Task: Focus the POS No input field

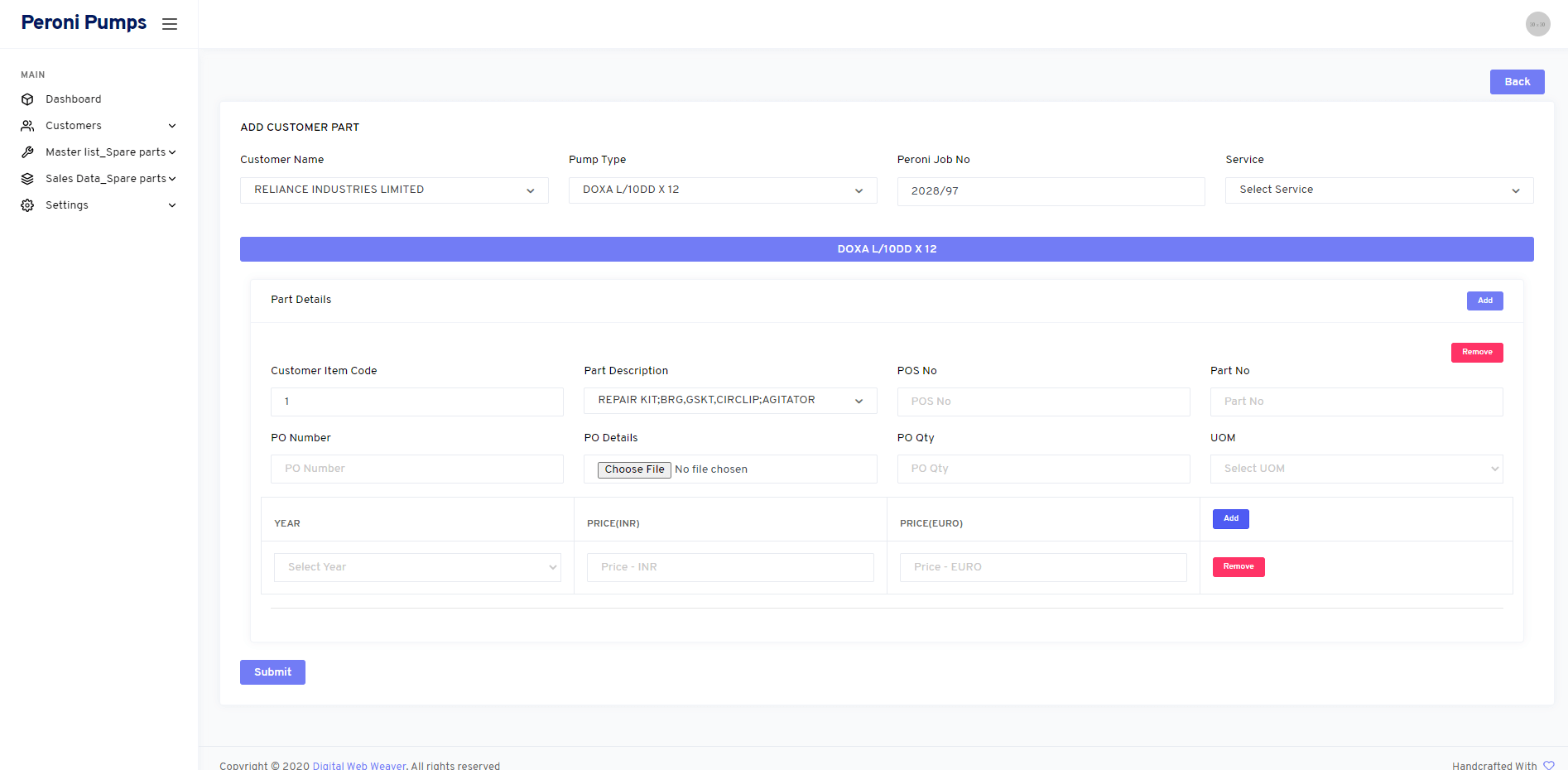Action: coord(1043,402)
